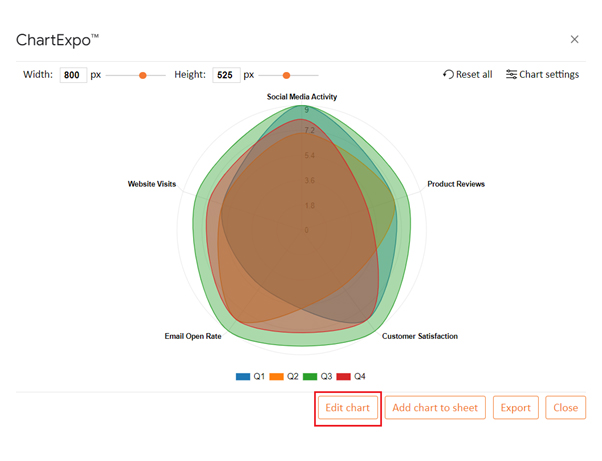Click Add chart to sheet button
This screenshot has width=602, height=461.
pyautogui.click(x=435, y=408)
